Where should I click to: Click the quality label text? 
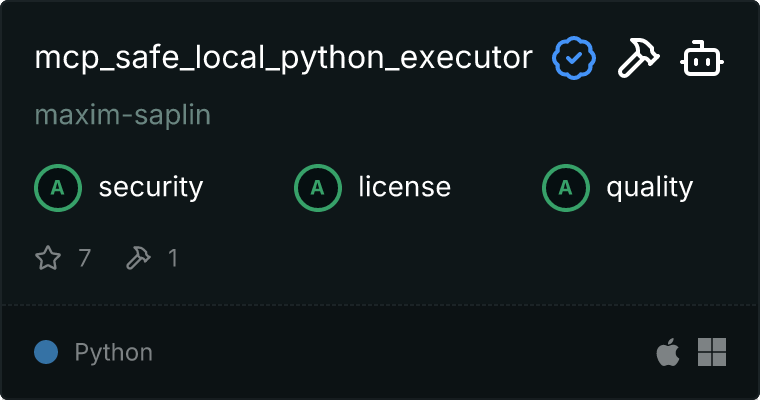(x=649, y=187)
